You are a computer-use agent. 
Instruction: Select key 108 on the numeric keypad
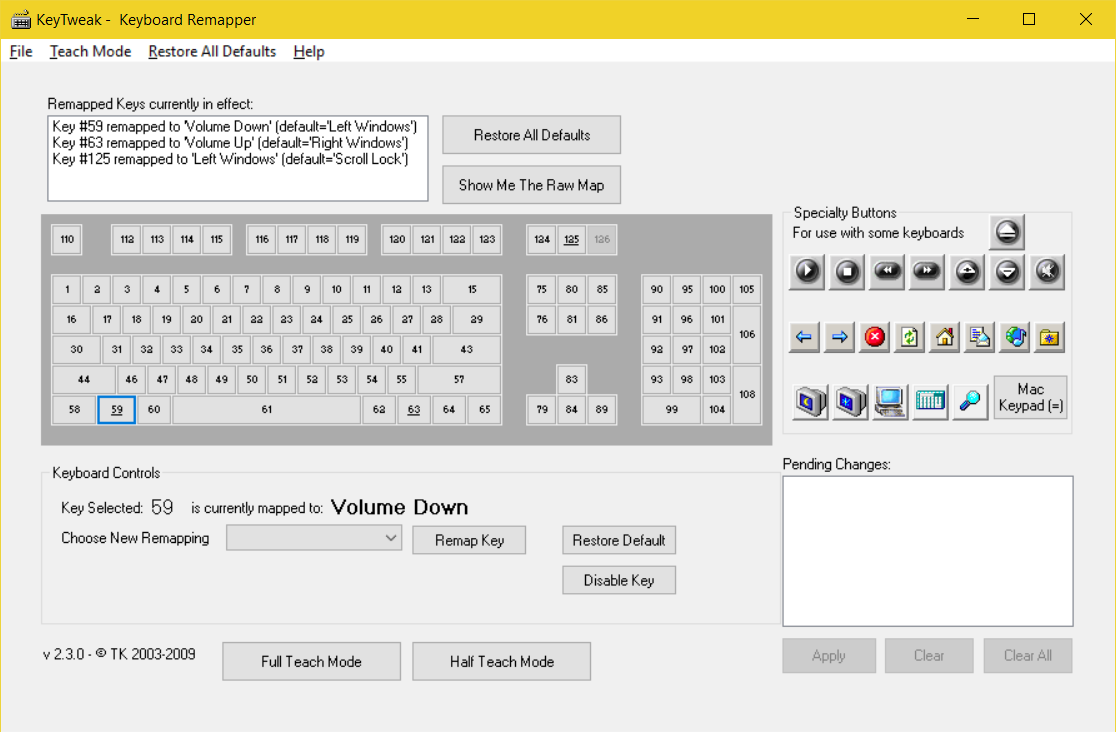[x=747, y=394]
